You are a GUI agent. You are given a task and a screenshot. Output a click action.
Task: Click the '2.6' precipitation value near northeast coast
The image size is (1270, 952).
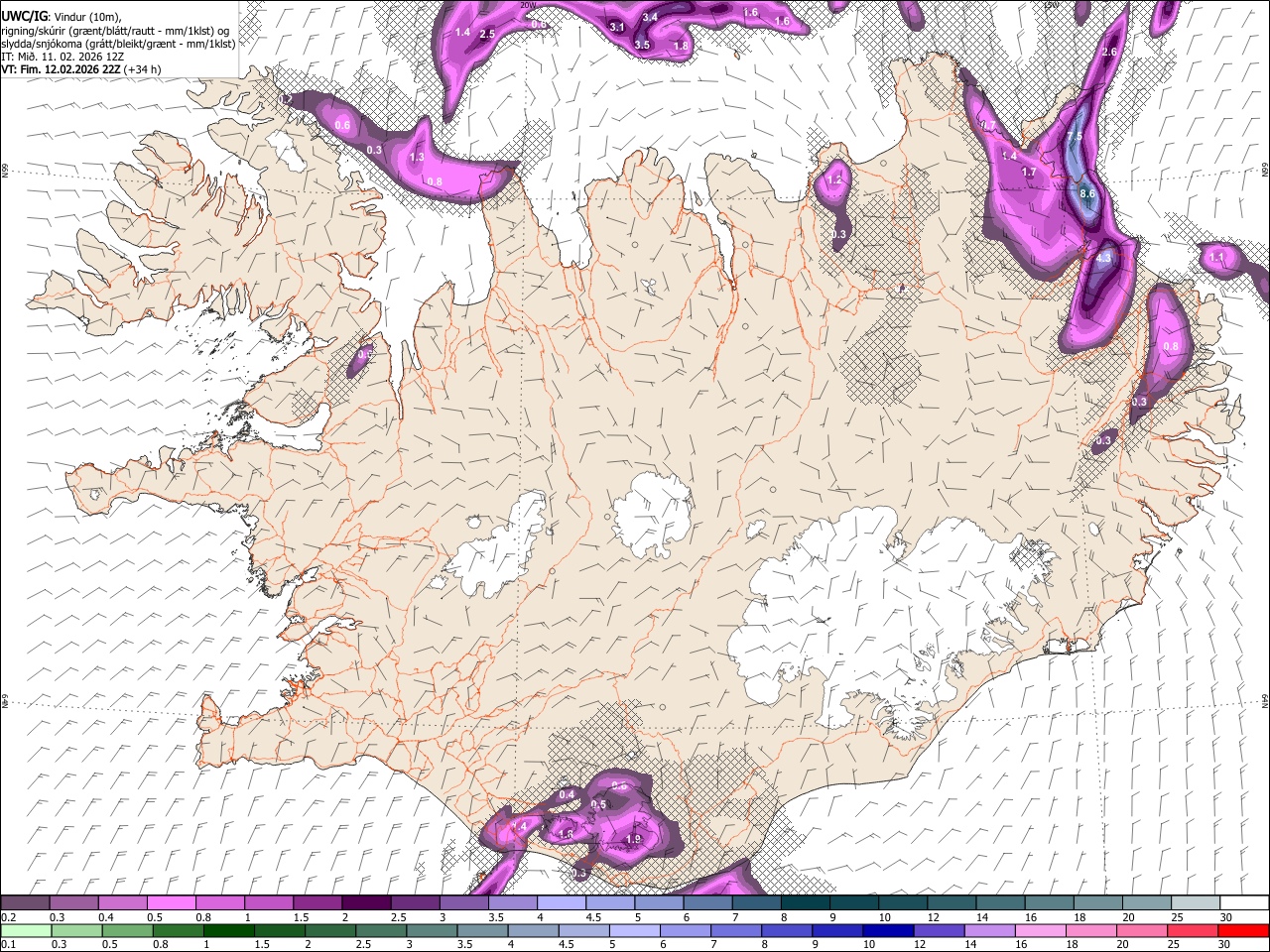(x=1109, y=53)
